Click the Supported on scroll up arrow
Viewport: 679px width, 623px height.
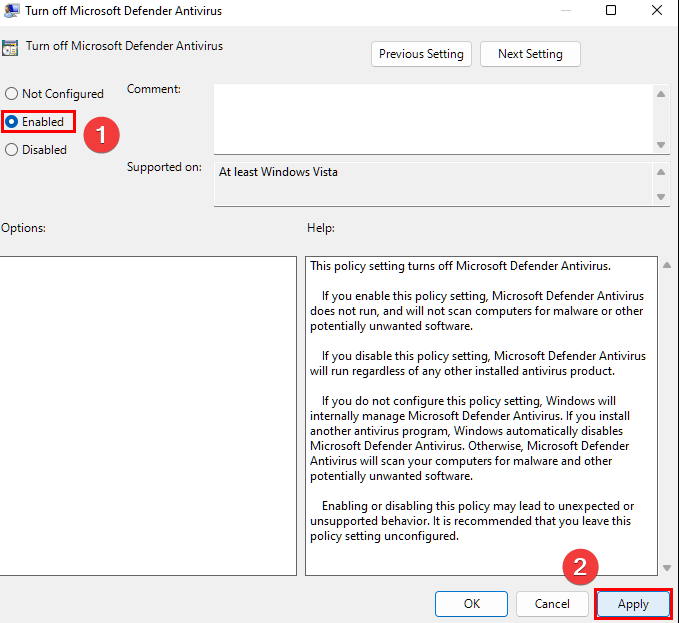point(661,172)
